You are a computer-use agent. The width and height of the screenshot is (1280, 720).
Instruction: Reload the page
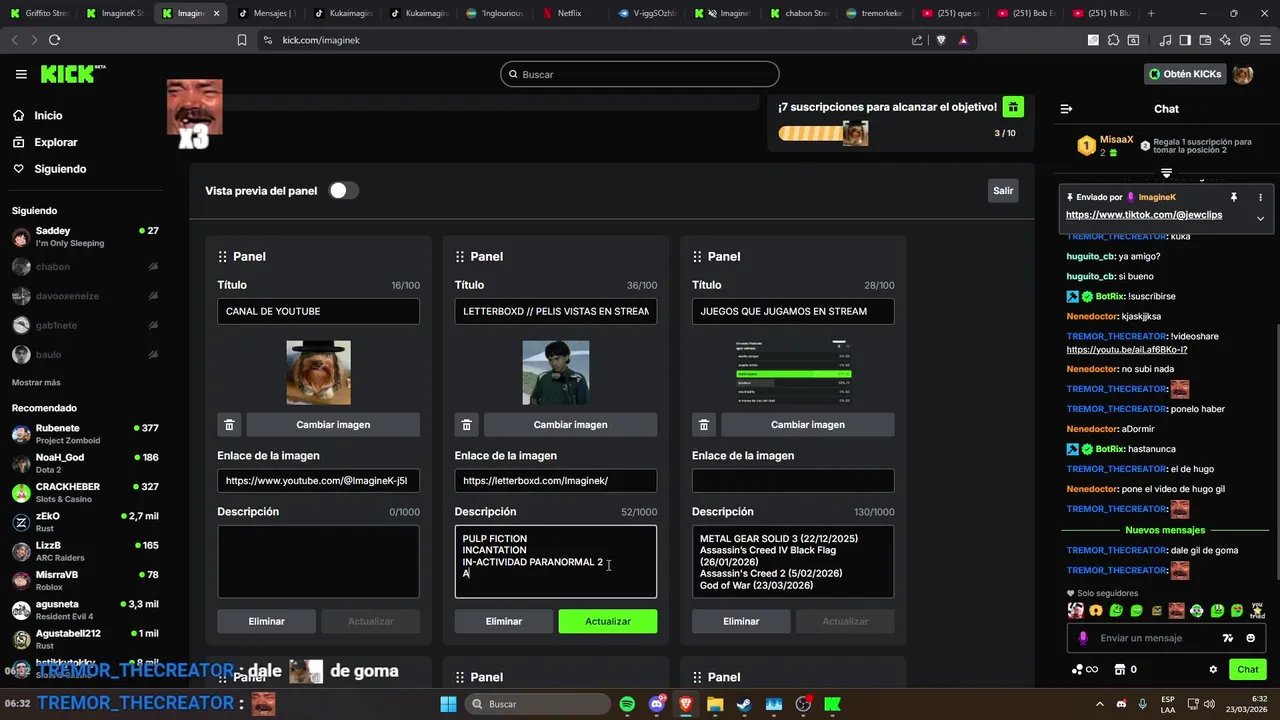click(54, 40)
